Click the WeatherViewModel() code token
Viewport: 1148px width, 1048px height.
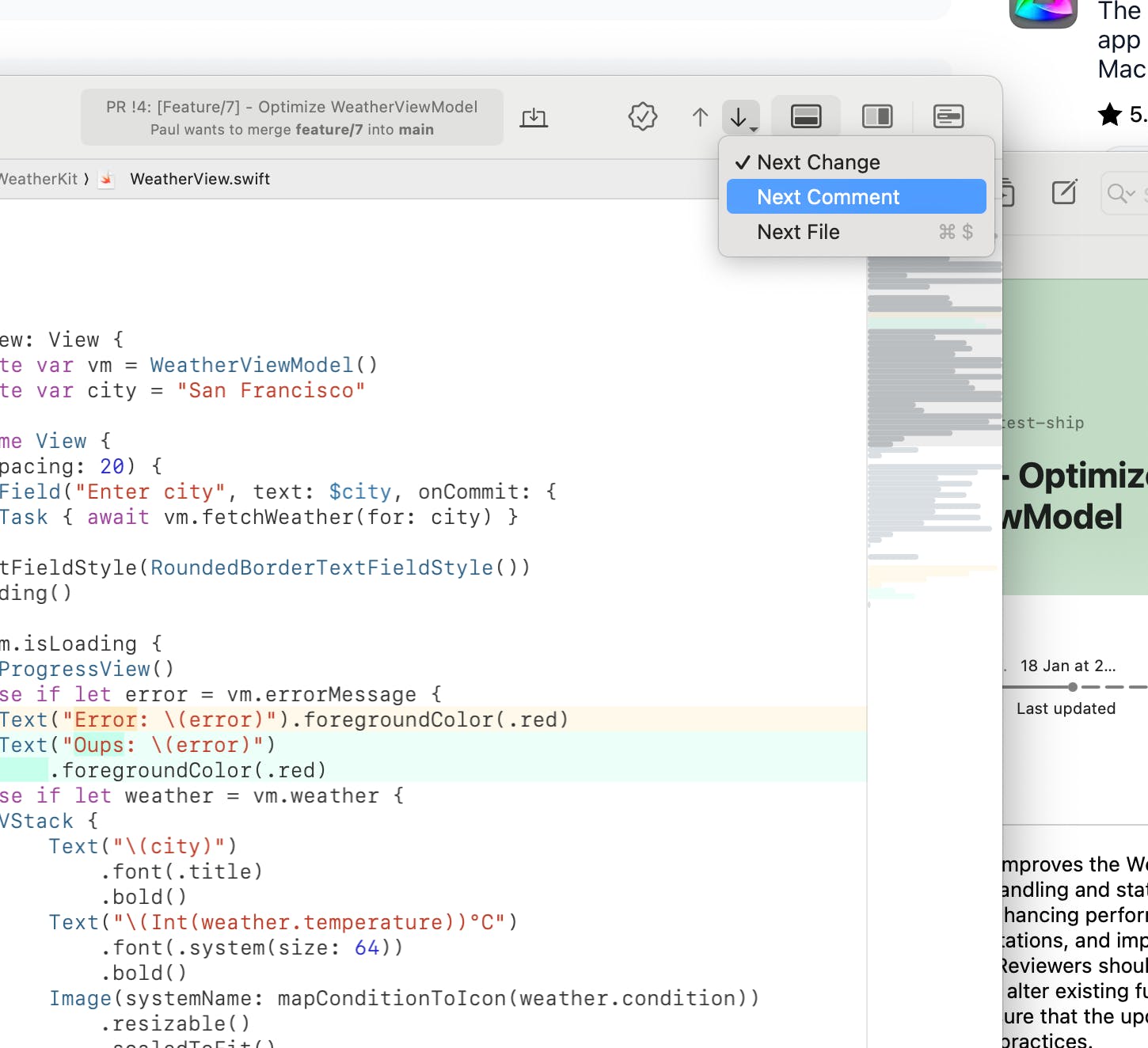tap(264, 365)
